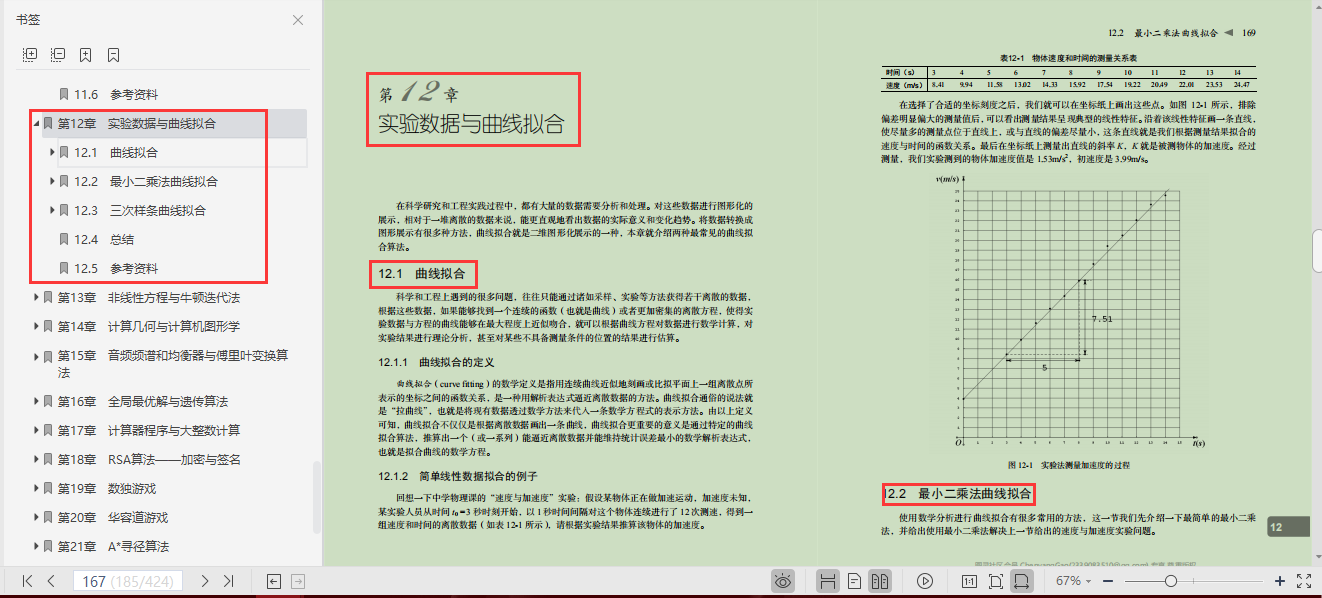Enable eye-protection reading mode

coord(783,580)
